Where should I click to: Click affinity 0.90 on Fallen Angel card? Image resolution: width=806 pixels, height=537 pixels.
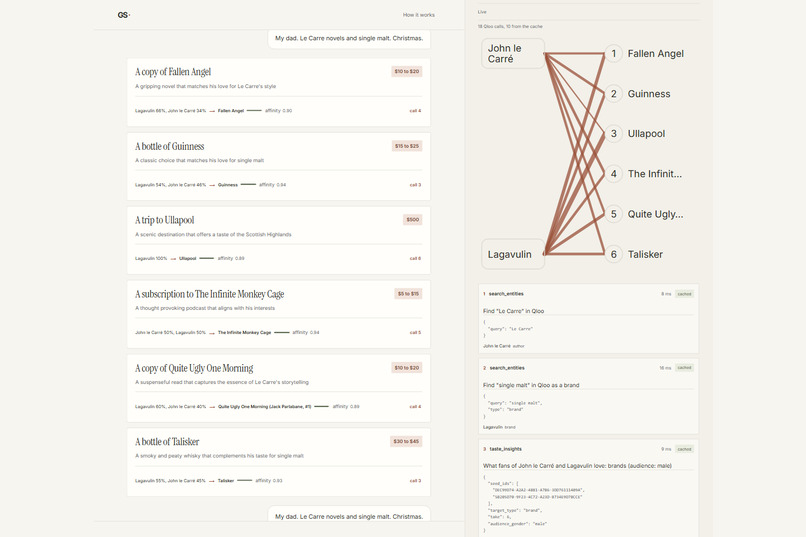pyautogui.click(x=278, y=110)
